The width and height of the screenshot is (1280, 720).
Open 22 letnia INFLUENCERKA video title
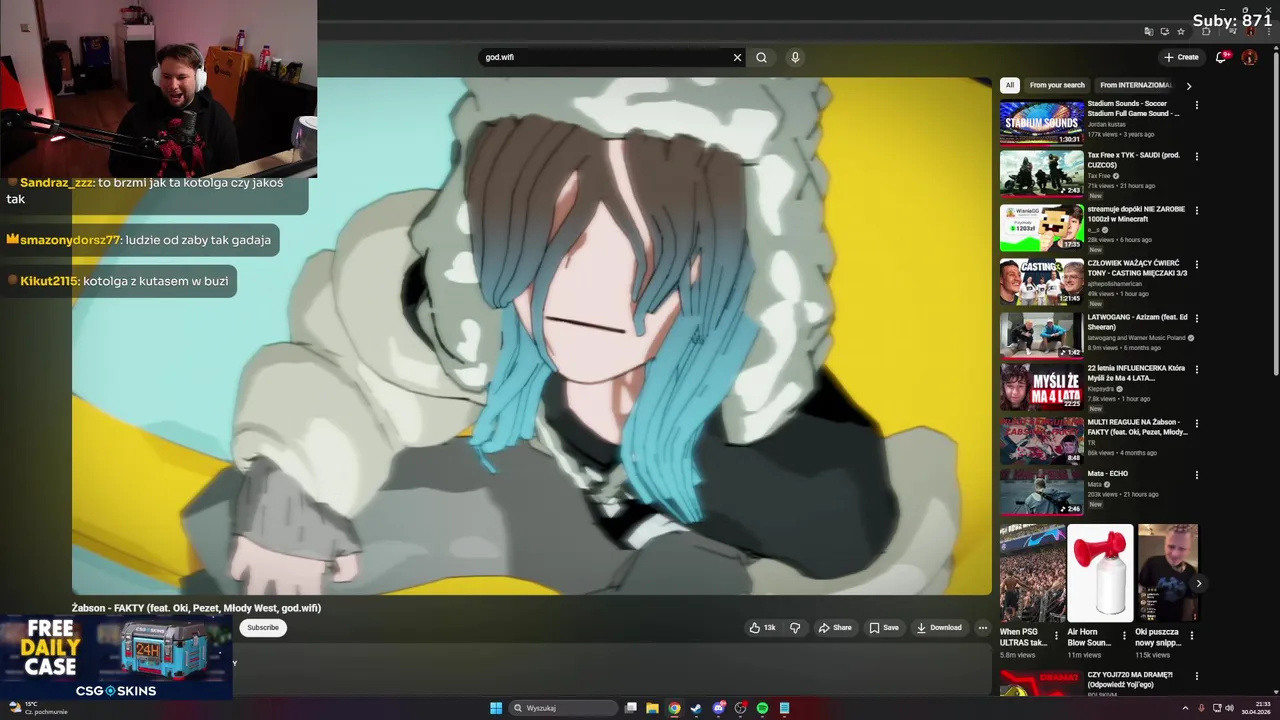[1136, 373]
